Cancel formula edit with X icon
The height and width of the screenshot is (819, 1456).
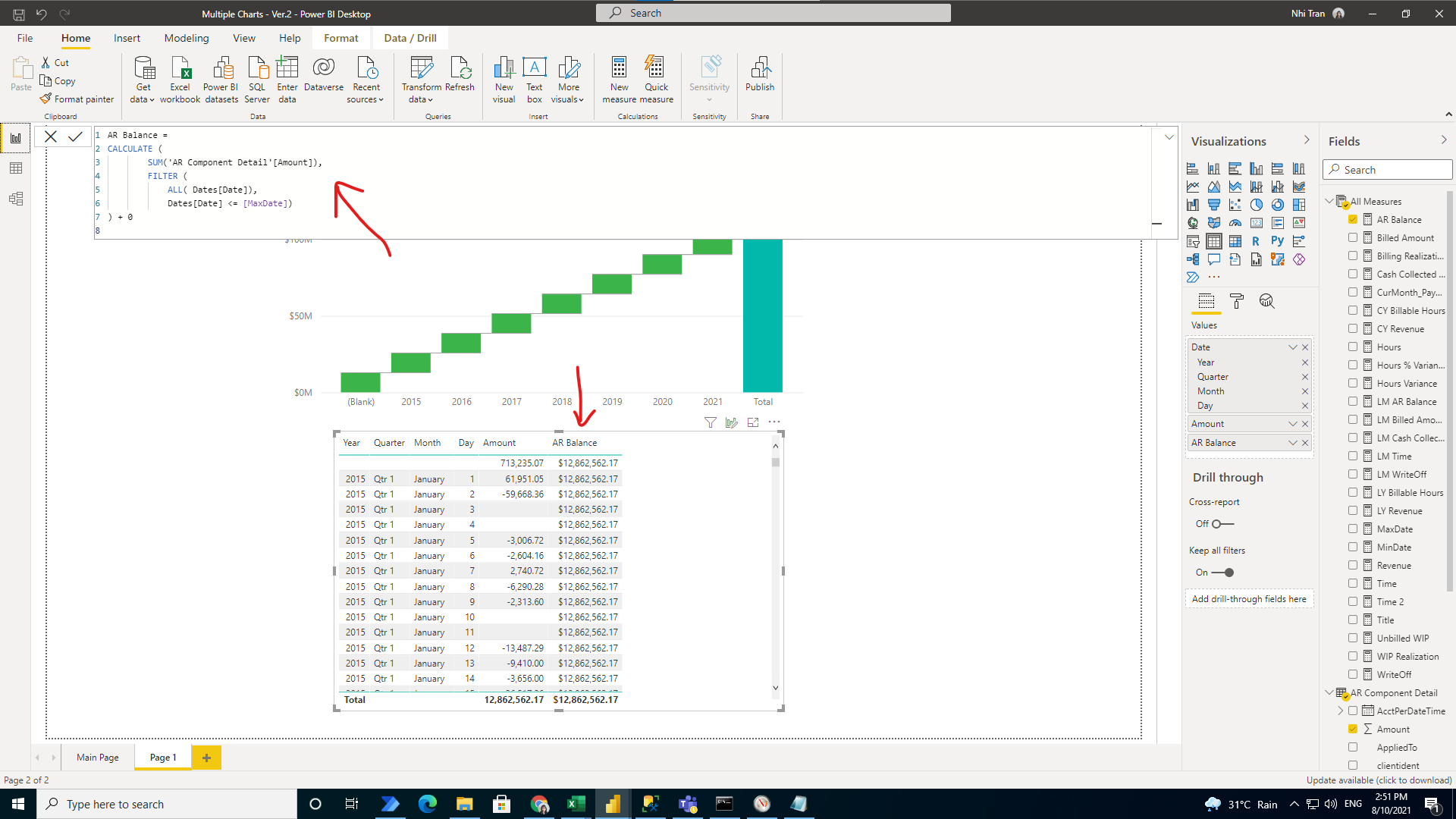tap(51, 136)
